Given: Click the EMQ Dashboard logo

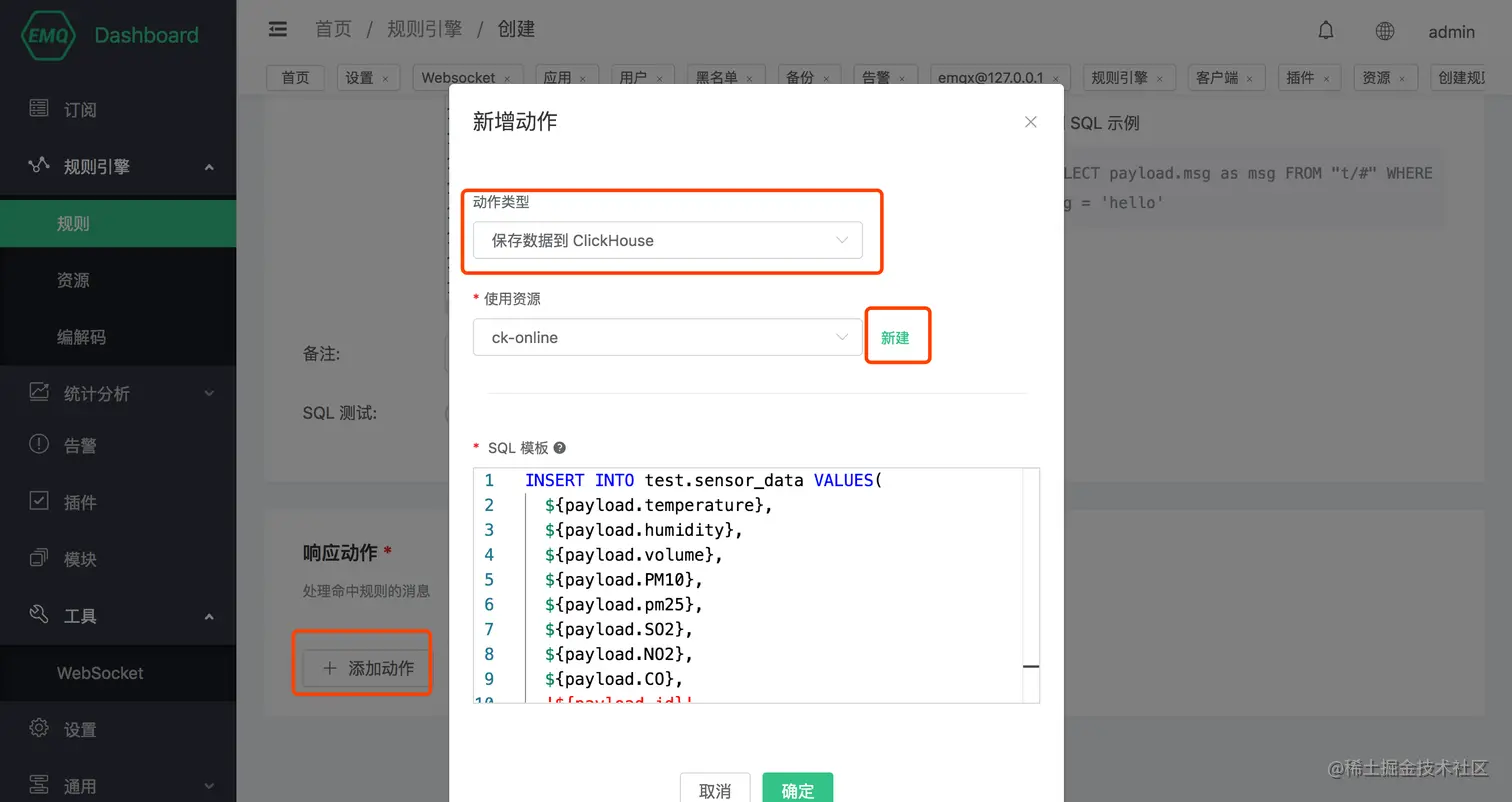Looking at the screenshot, I should [110, 35].
